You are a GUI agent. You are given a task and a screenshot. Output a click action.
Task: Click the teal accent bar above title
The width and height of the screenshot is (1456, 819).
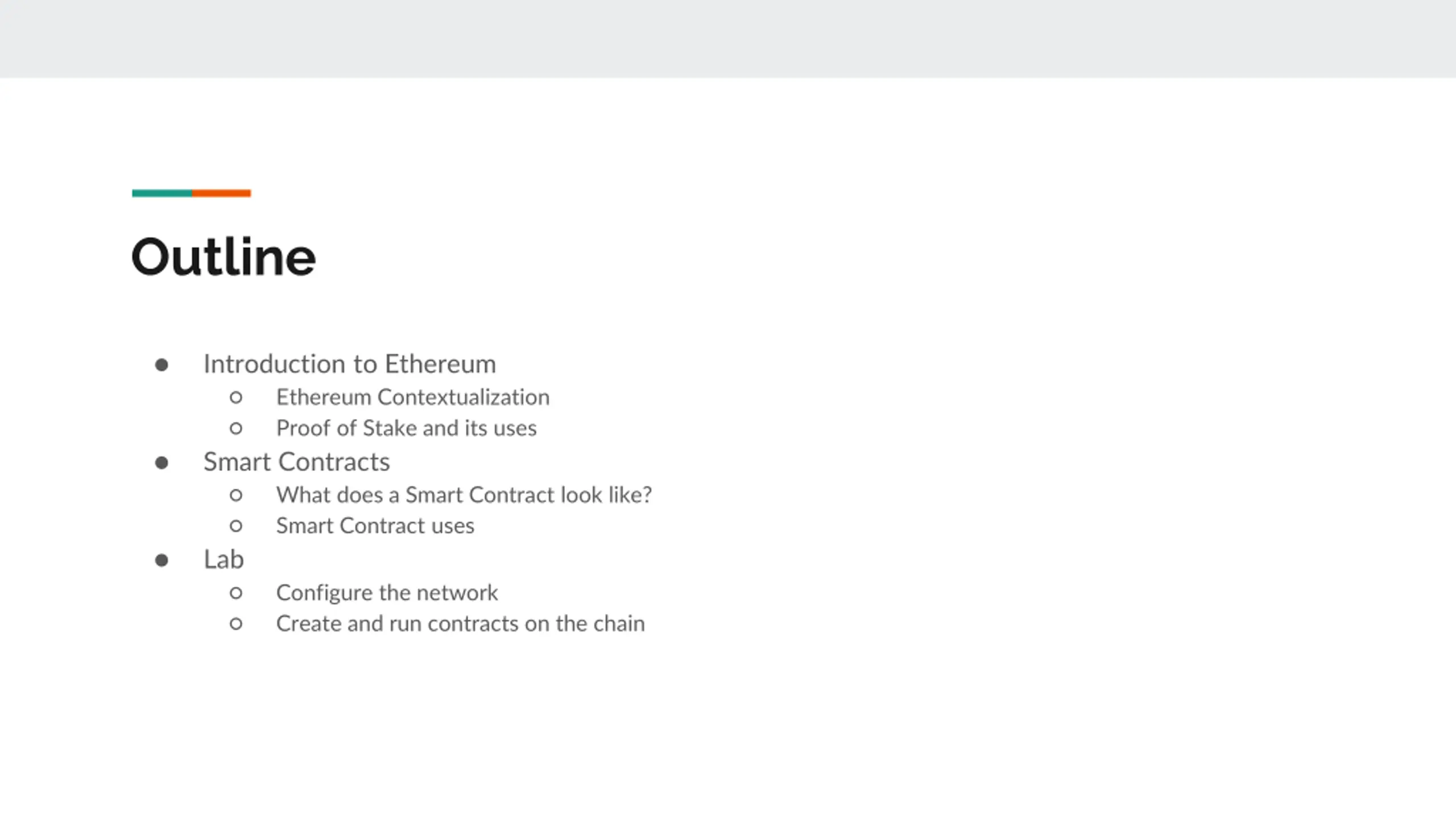click(162, 193)
